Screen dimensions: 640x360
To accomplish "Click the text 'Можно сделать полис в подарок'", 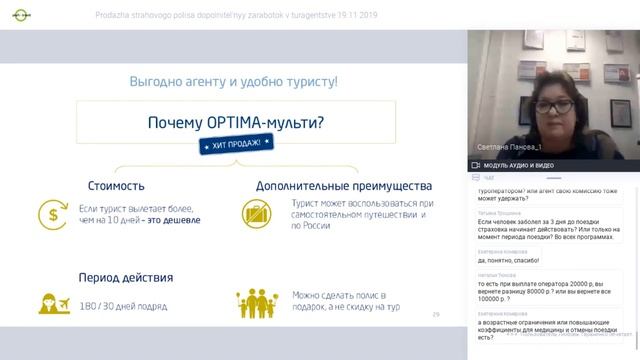I will tap(339, 301).
